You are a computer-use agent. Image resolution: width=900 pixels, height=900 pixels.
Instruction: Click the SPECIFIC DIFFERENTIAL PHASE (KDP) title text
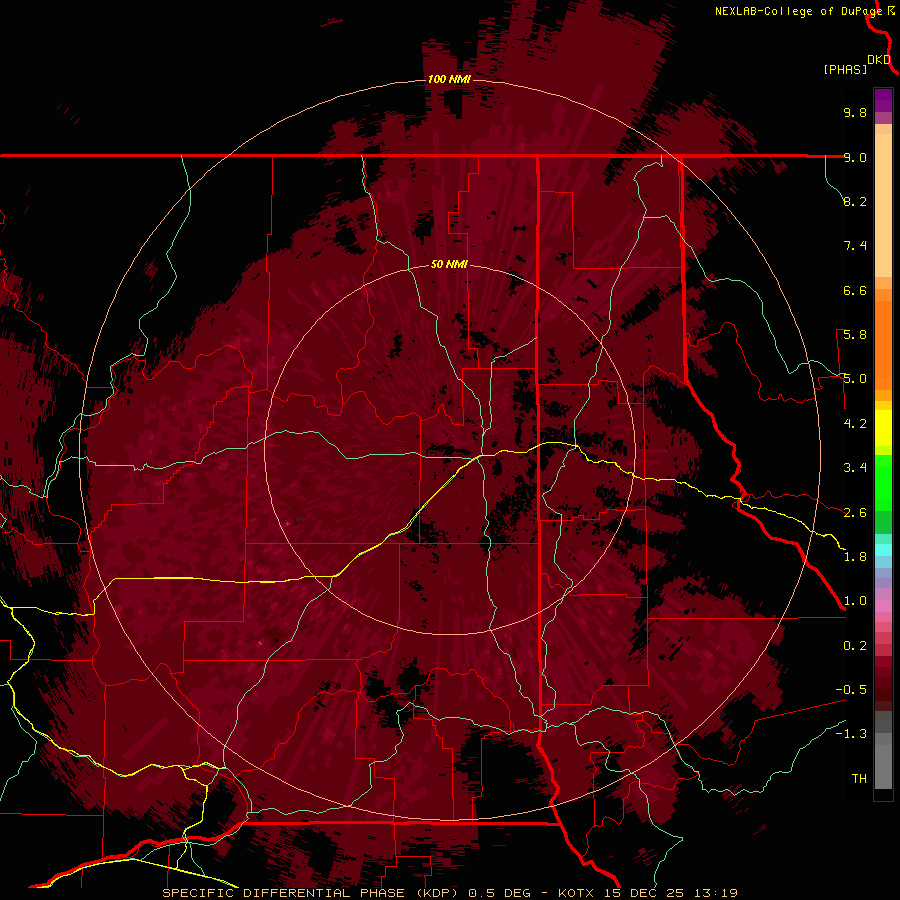(x=310, y=893)
